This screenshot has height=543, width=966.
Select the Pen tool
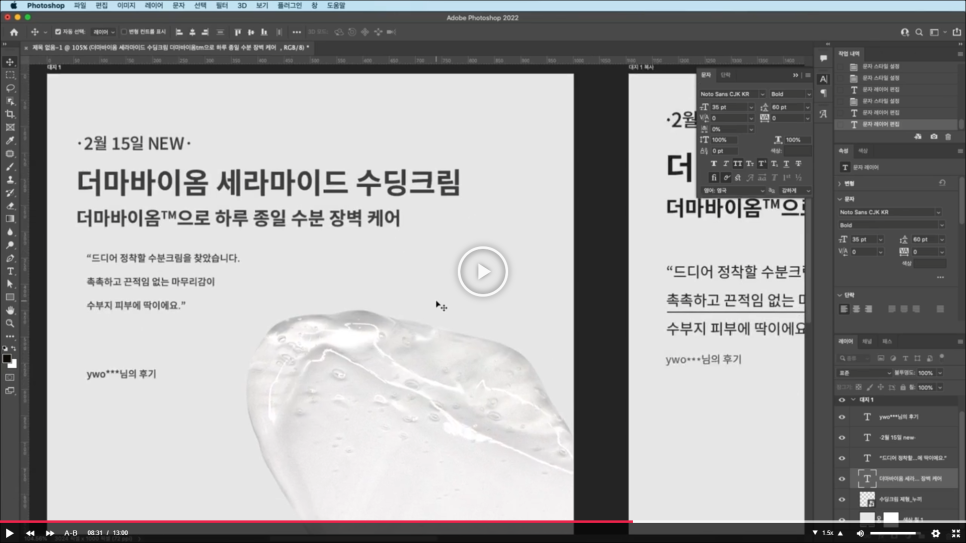coord(10,258)
